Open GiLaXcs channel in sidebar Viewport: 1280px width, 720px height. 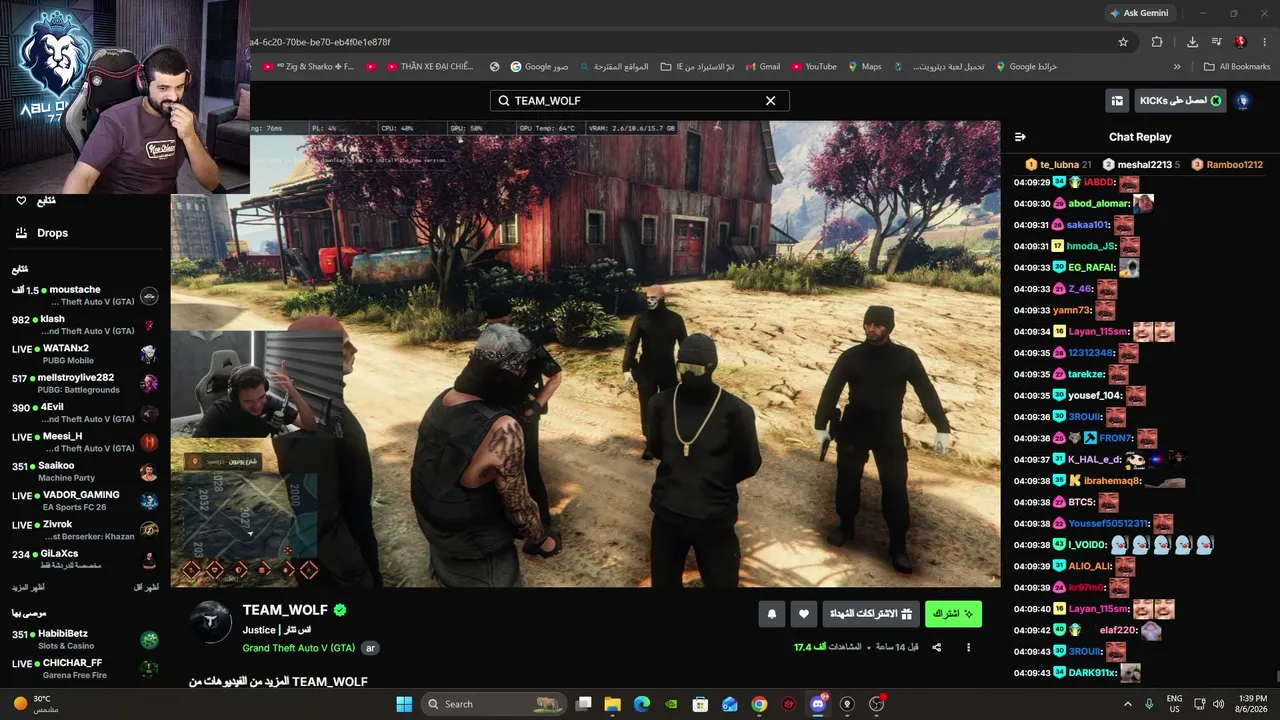coord(85,560)
